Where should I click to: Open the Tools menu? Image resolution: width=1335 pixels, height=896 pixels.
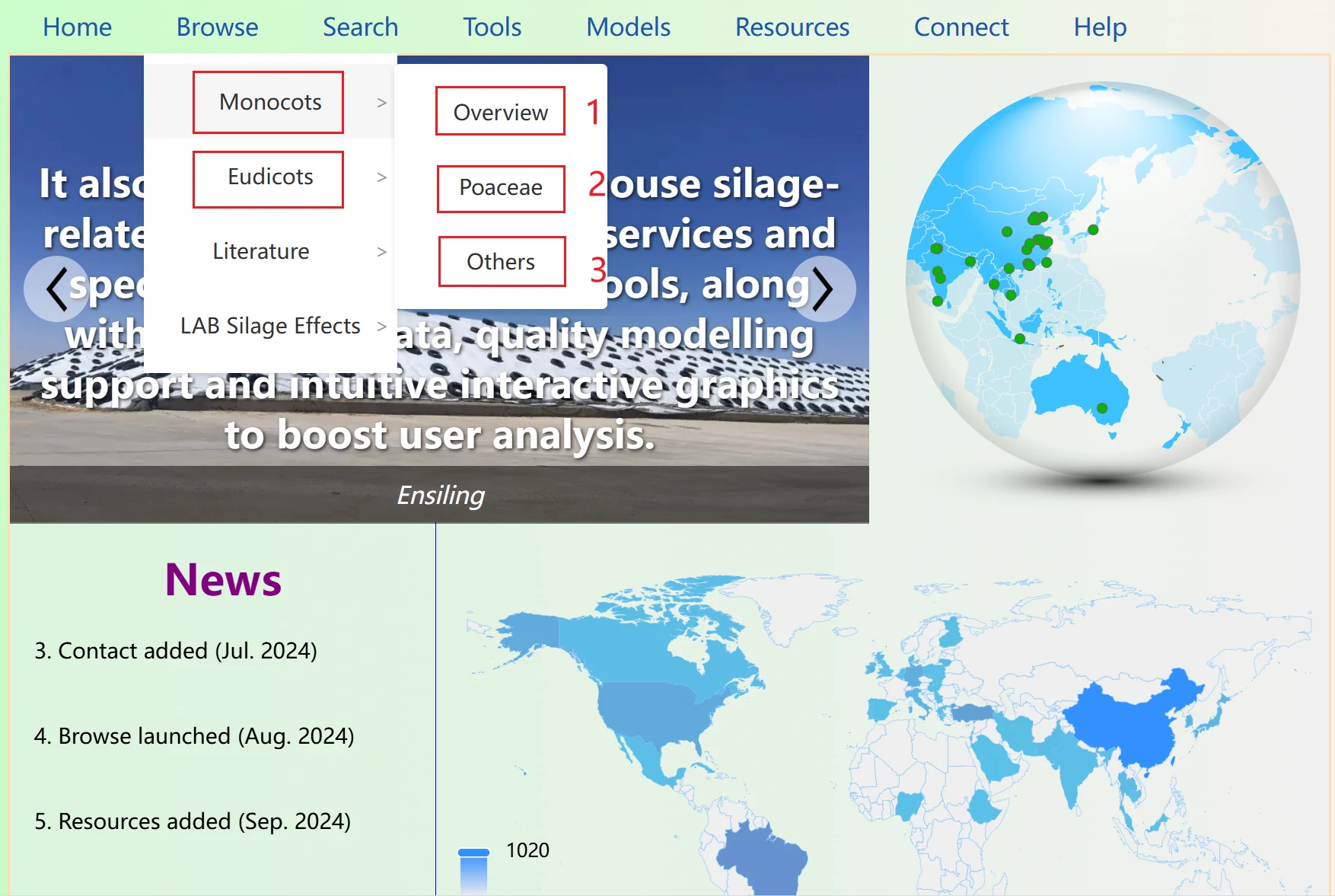click(492, 27)
